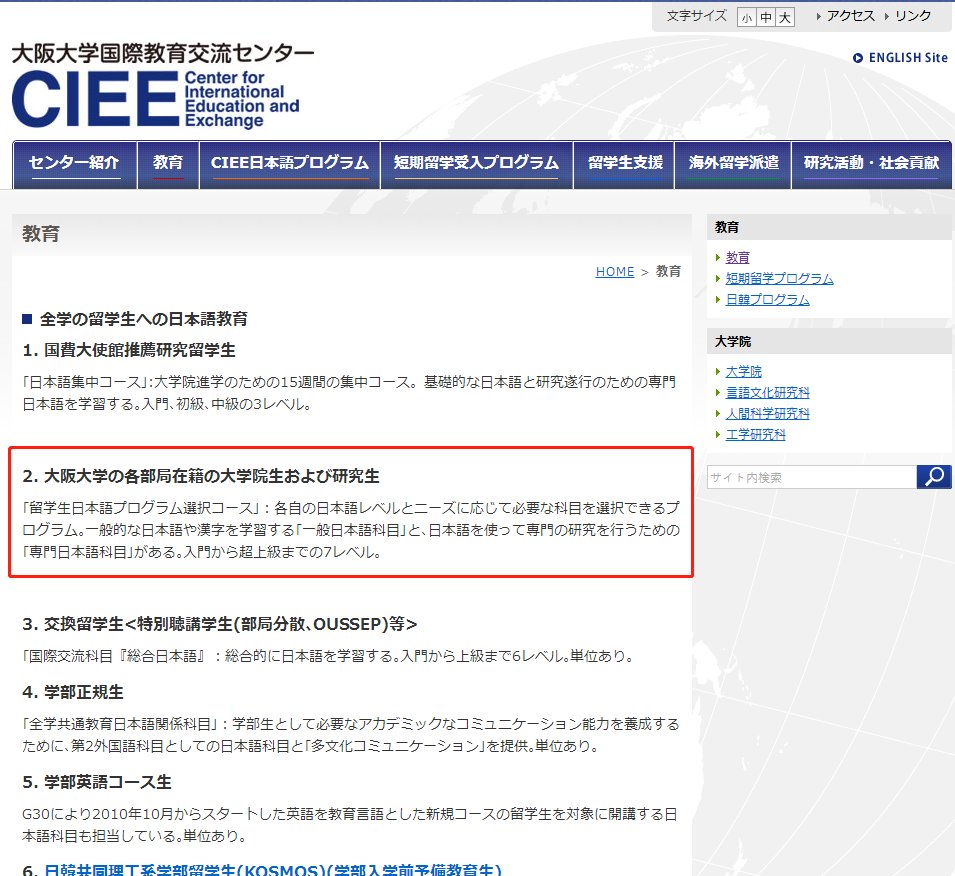Click heading 3. 交換留学生<特別聴講学生

pyautogui.click(x=220, y=624)
